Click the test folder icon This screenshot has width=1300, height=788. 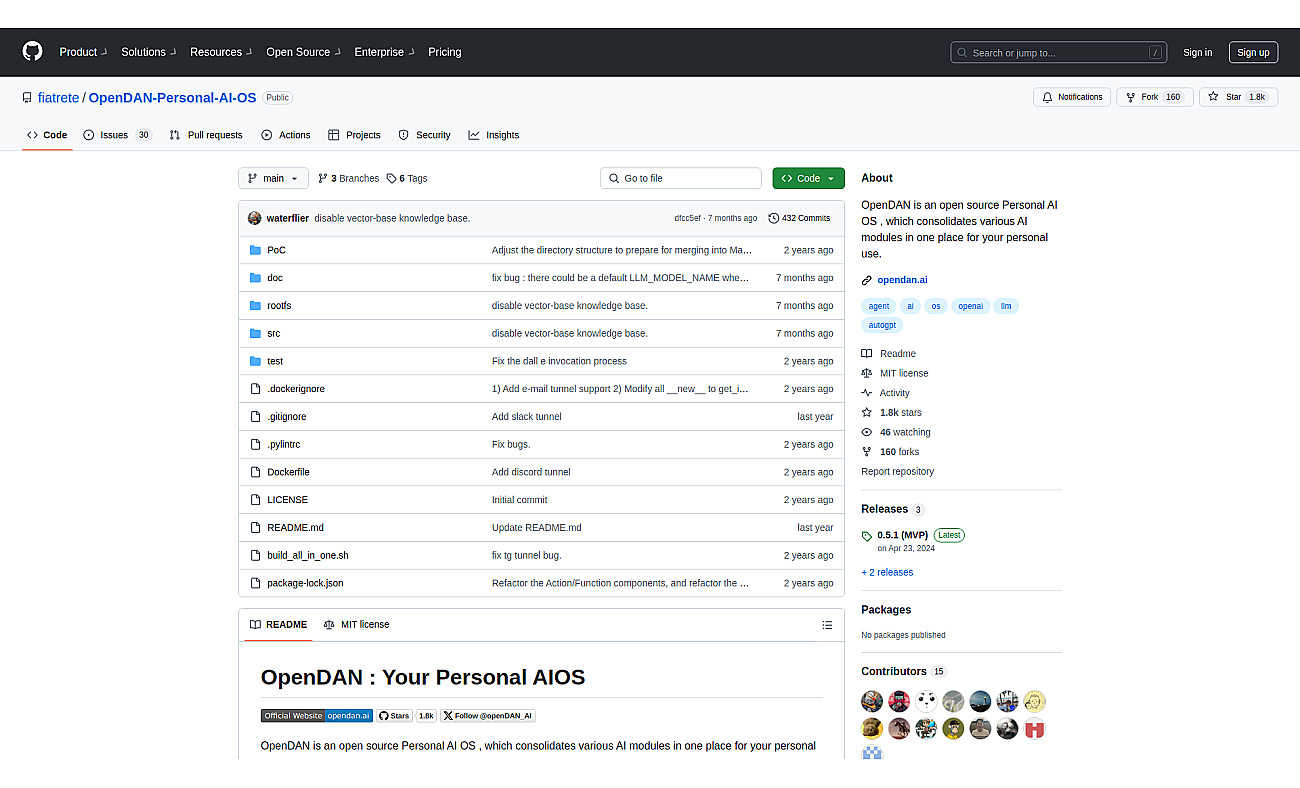pos(255,361)
